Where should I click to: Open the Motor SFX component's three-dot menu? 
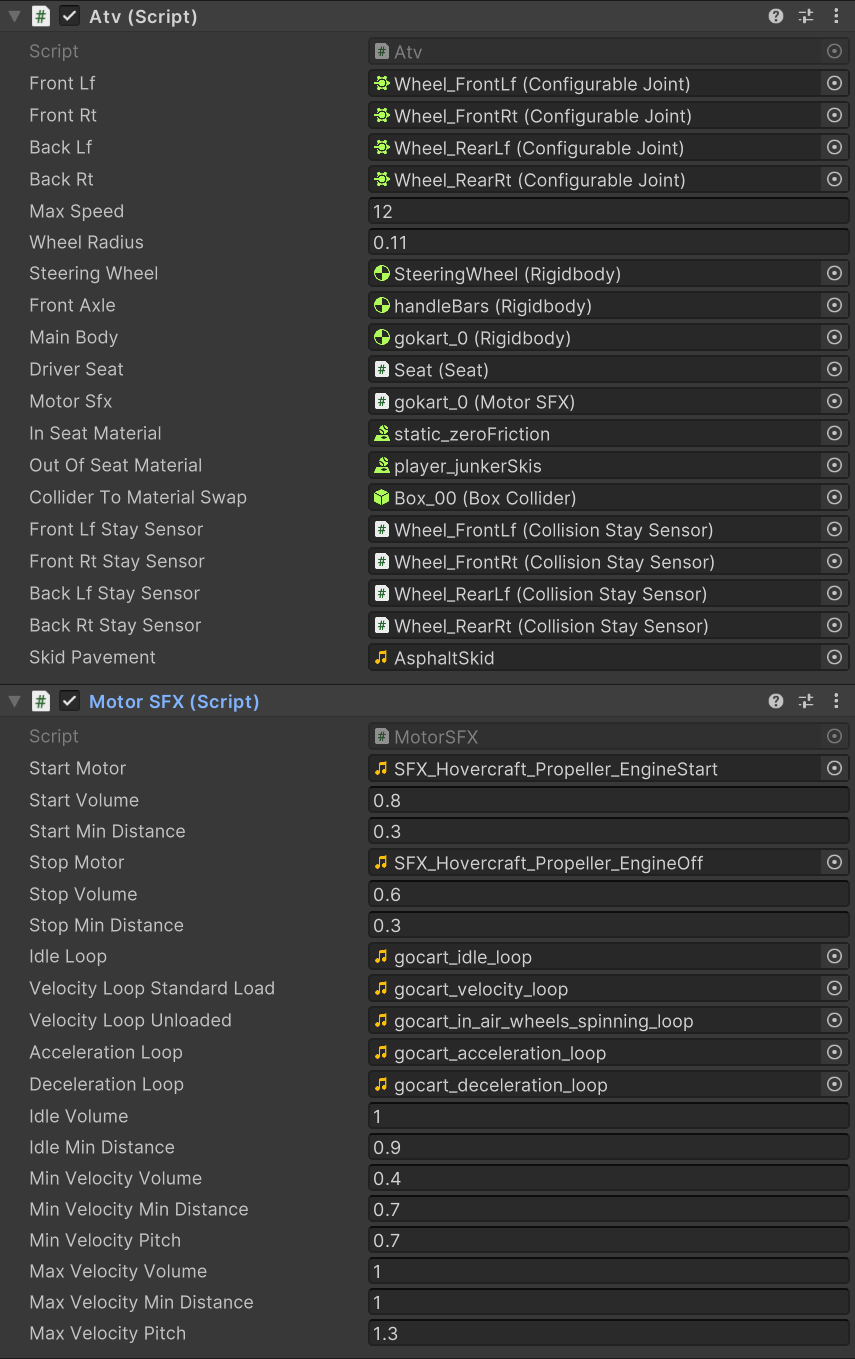click(836, 701)
